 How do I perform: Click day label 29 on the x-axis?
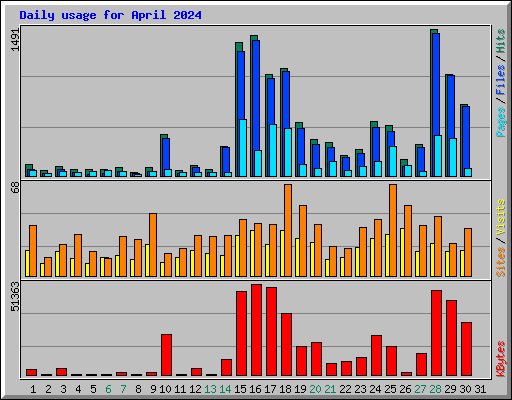pos(450,389)
